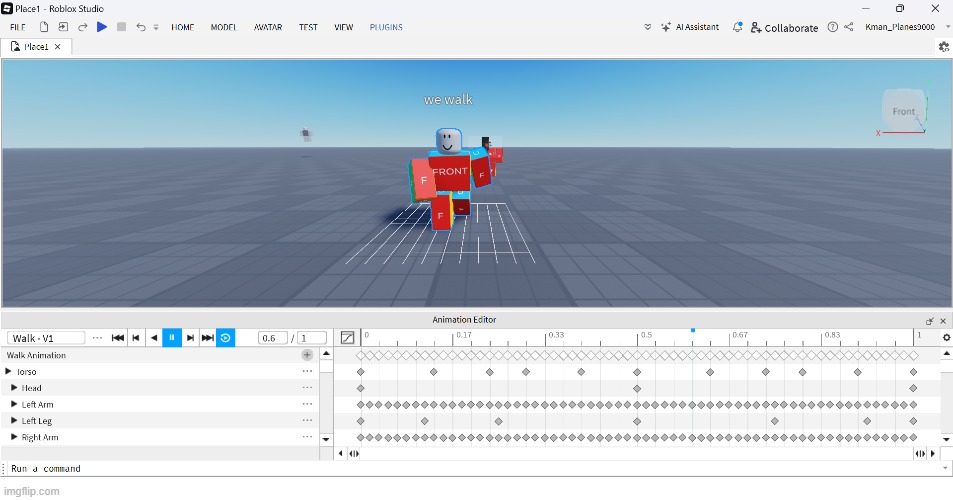Open Head track options ellipsis
The width and height of the screenshot is (953, 500).
(308, 388)
